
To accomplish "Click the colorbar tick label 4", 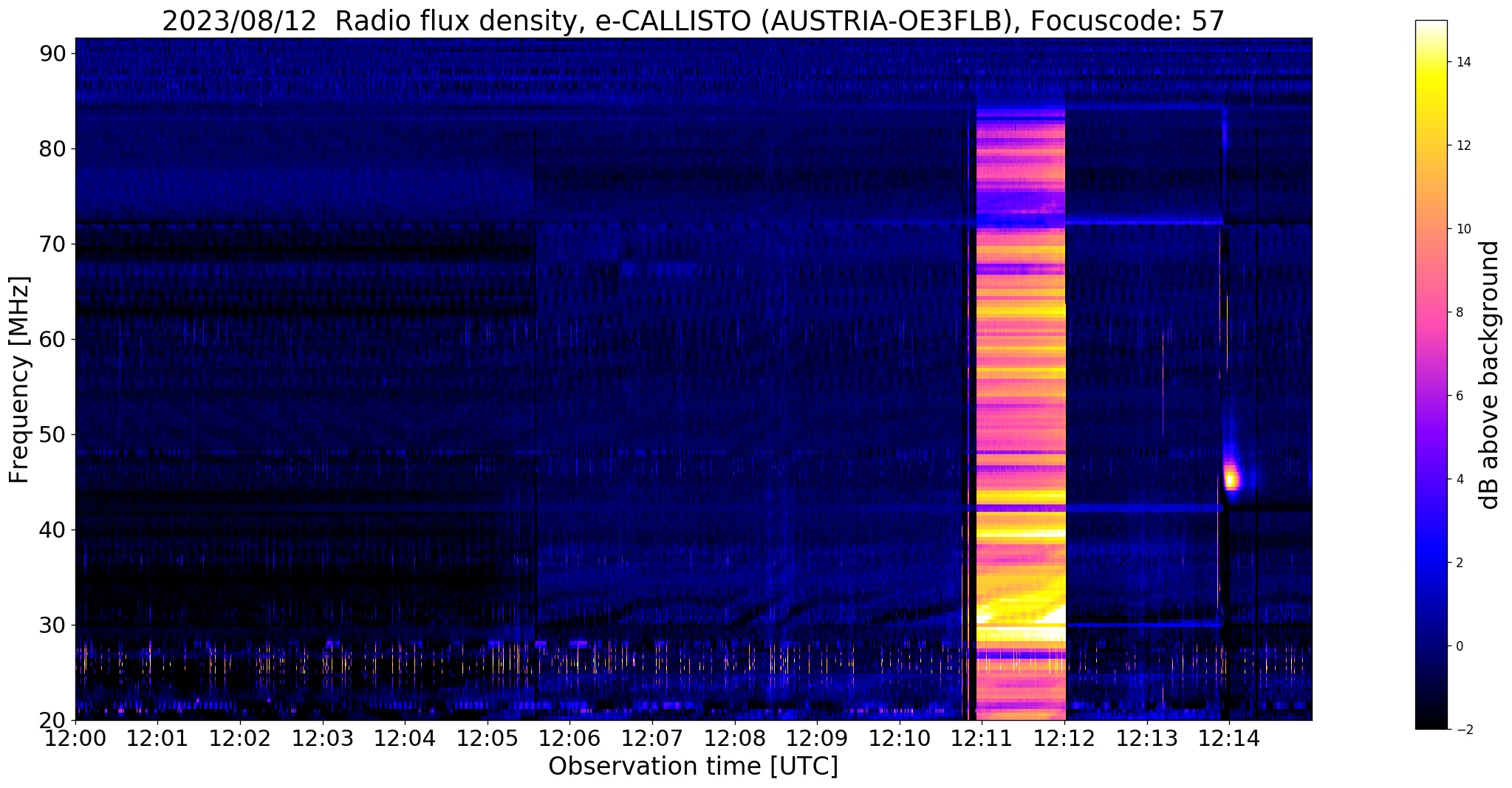I will point(1459,479).
